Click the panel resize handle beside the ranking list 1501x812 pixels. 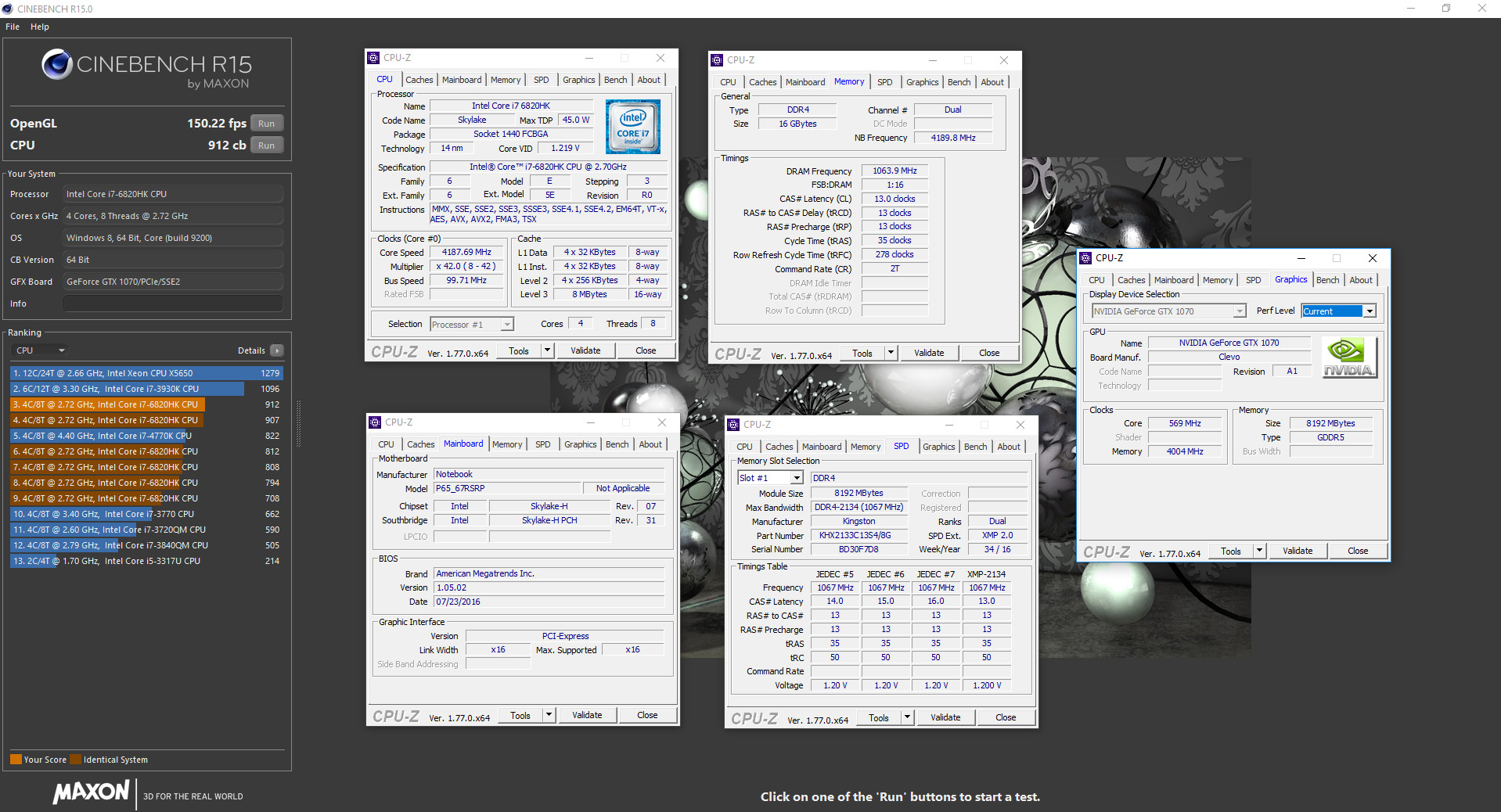pyautogui.click(x=298, y=425)
